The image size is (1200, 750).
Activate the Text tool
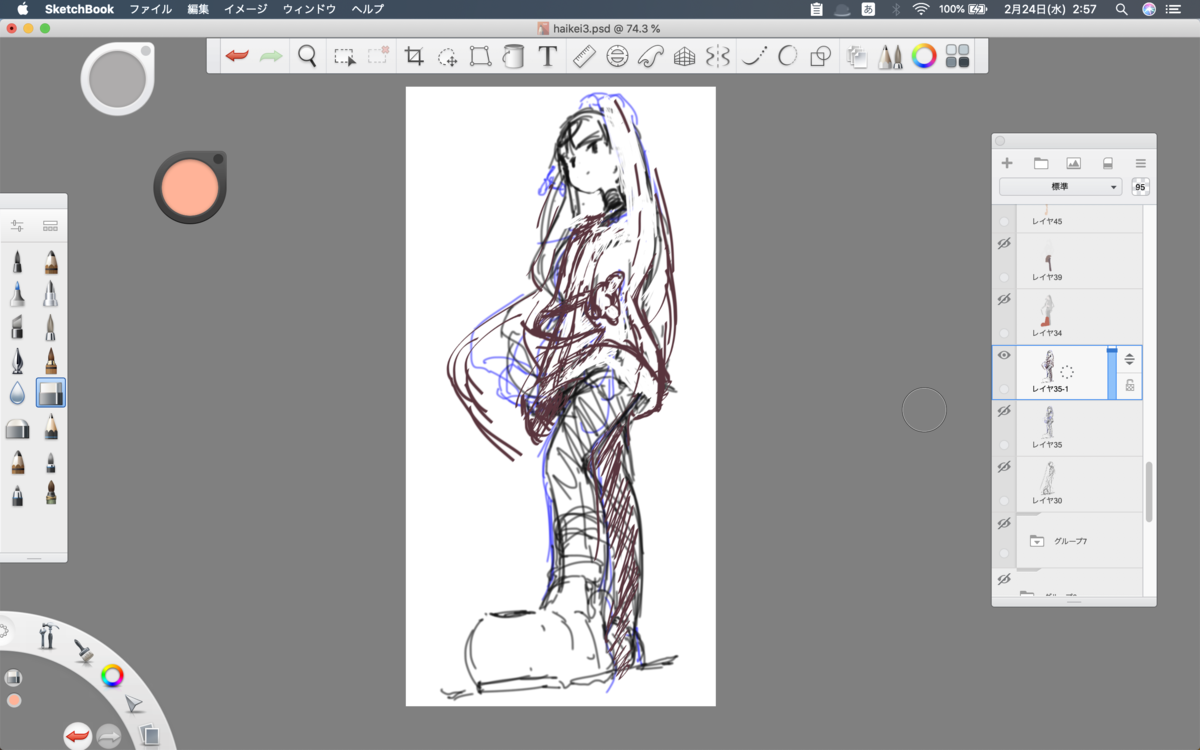pyautogui.click(x=547, y=57)
